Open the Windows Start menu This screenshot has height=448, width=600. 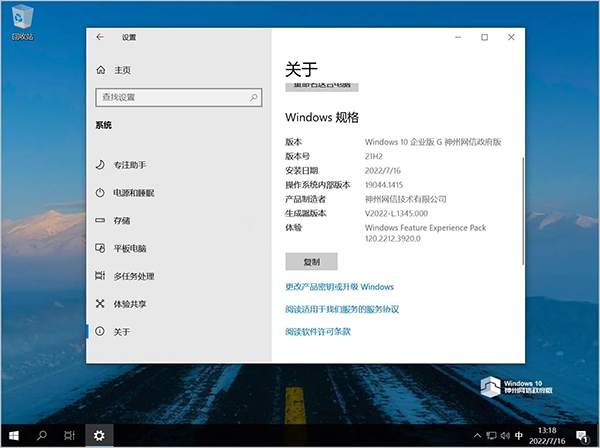[x=14, y=435]
